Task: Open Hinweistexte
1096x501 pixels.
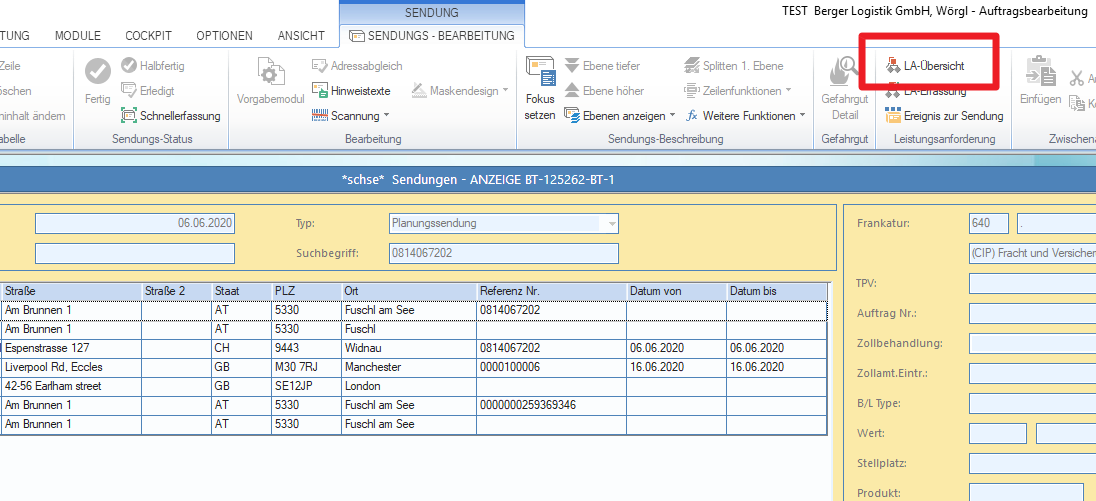Action: 351,91
